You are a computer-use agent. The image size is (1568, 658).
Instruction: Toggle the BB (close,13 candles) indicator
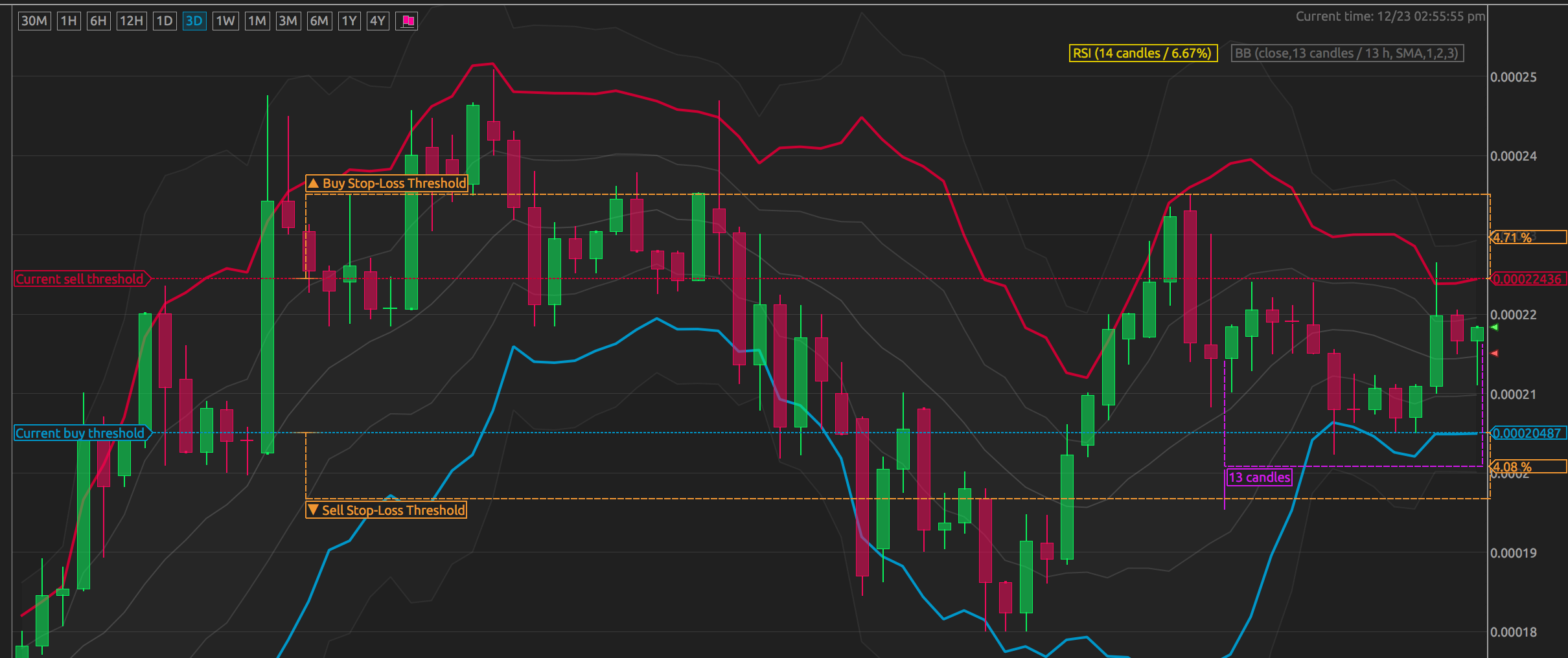pos(1347,53)
